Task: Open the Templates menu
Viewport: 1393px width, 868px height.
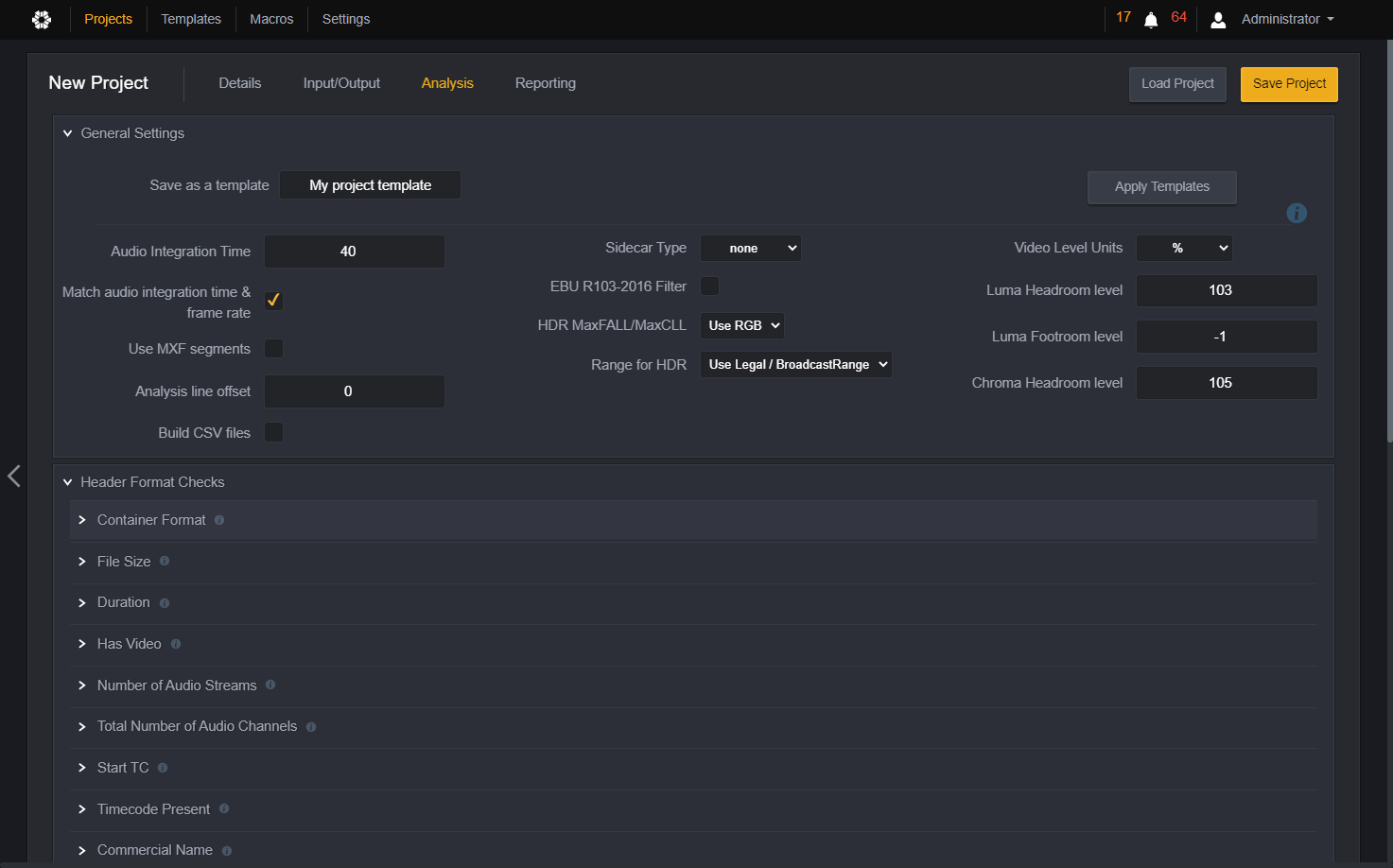Action: [191, 19]
